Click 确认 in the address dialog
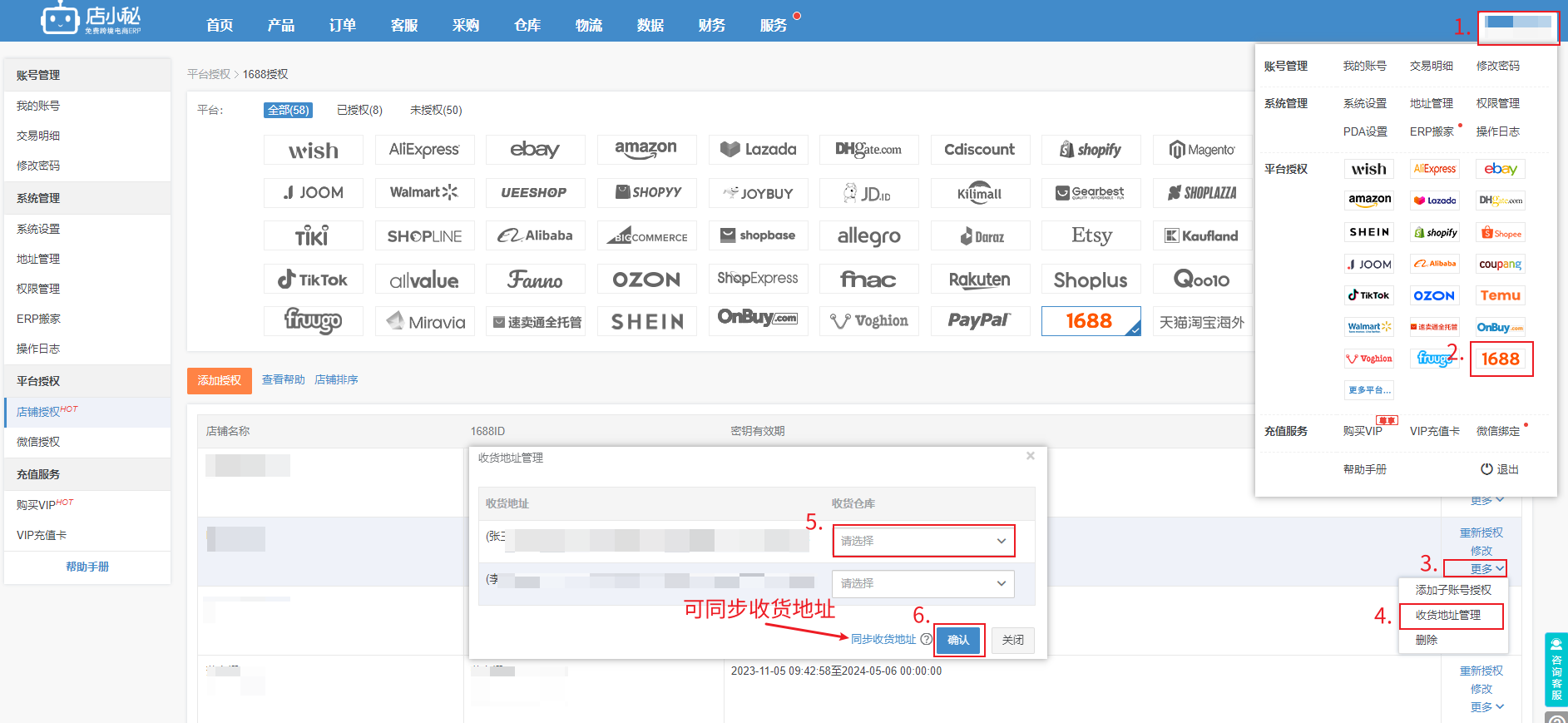 point(958,640)
